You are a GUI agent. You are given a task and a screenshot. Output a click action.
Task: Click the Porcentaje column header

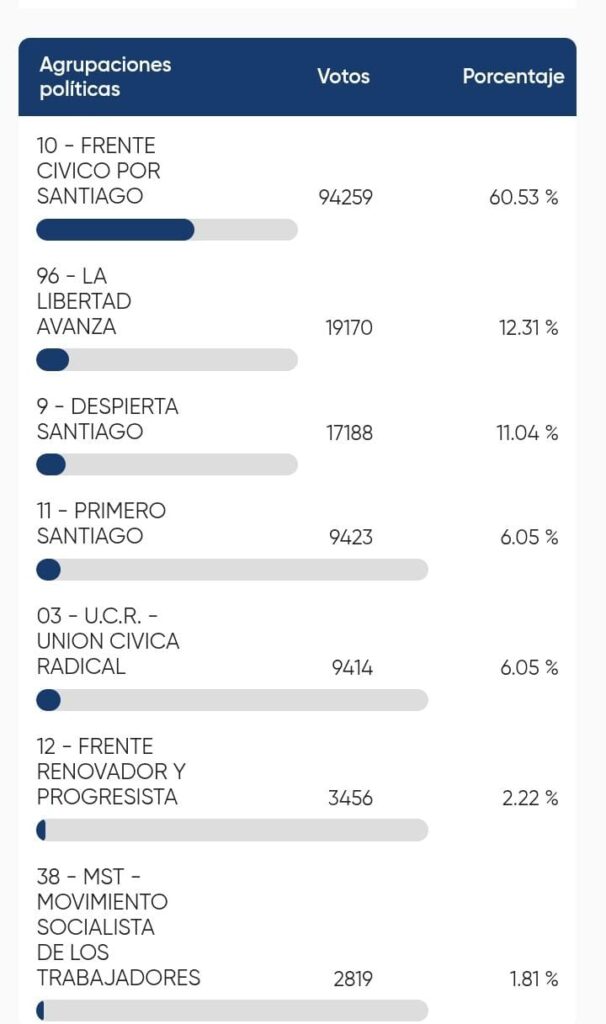click(x=513, y=76)
